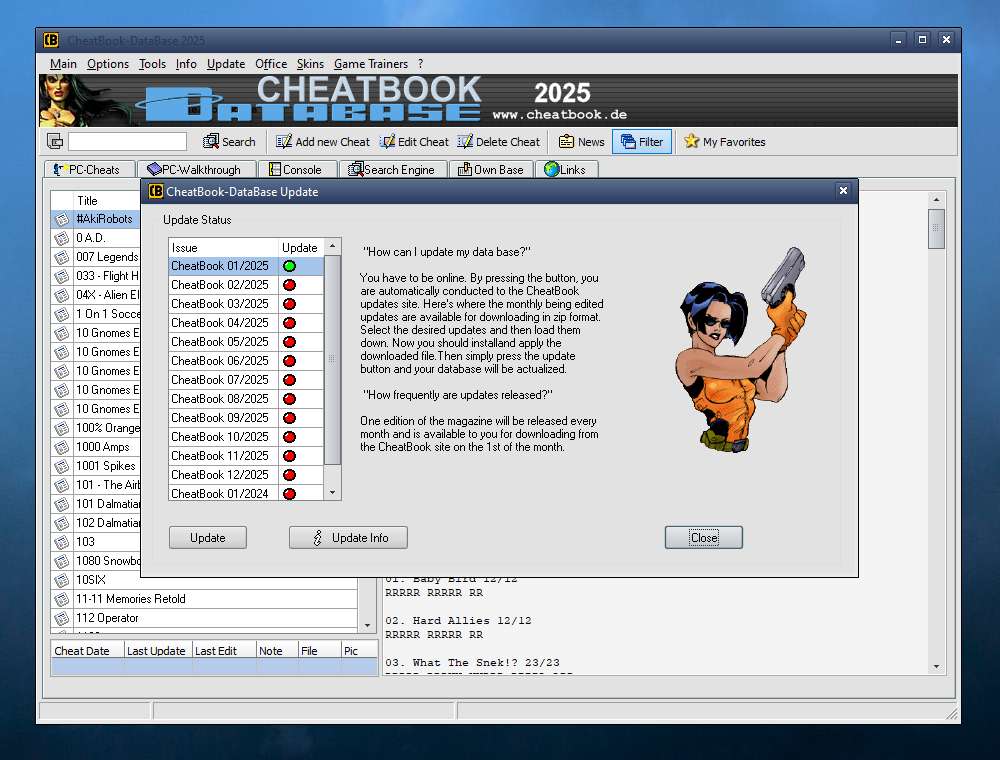
Task: Open the Tools menu
Action: pos(152,64)
